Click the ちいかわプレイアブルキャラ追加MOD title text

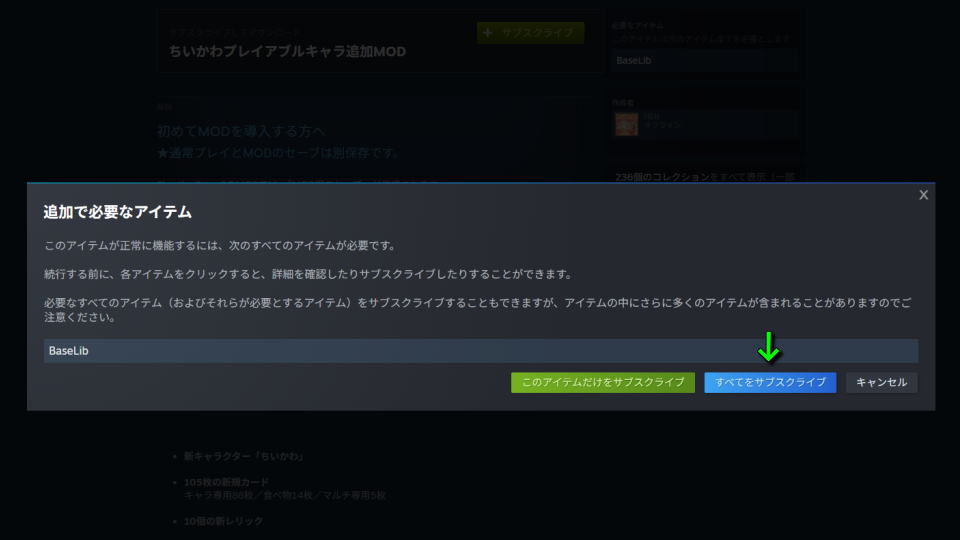287,51
